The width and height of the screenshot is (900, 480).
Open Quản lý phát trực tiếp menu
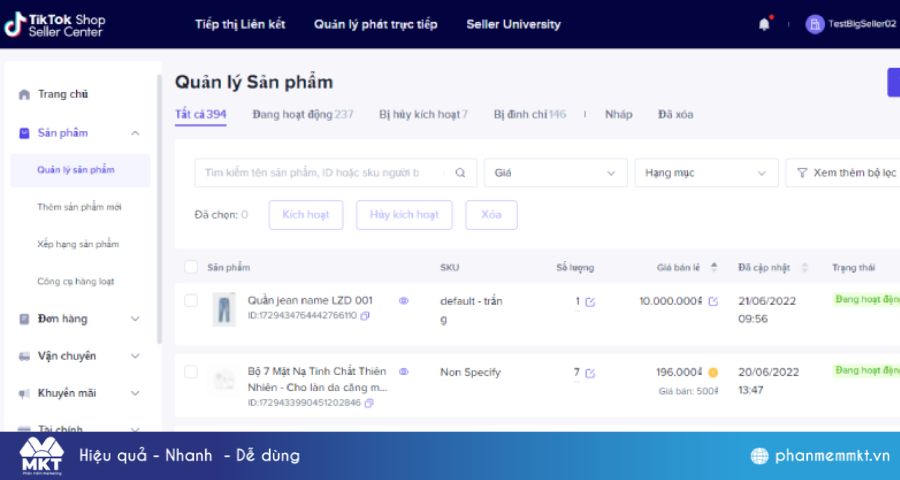[375, 24]
